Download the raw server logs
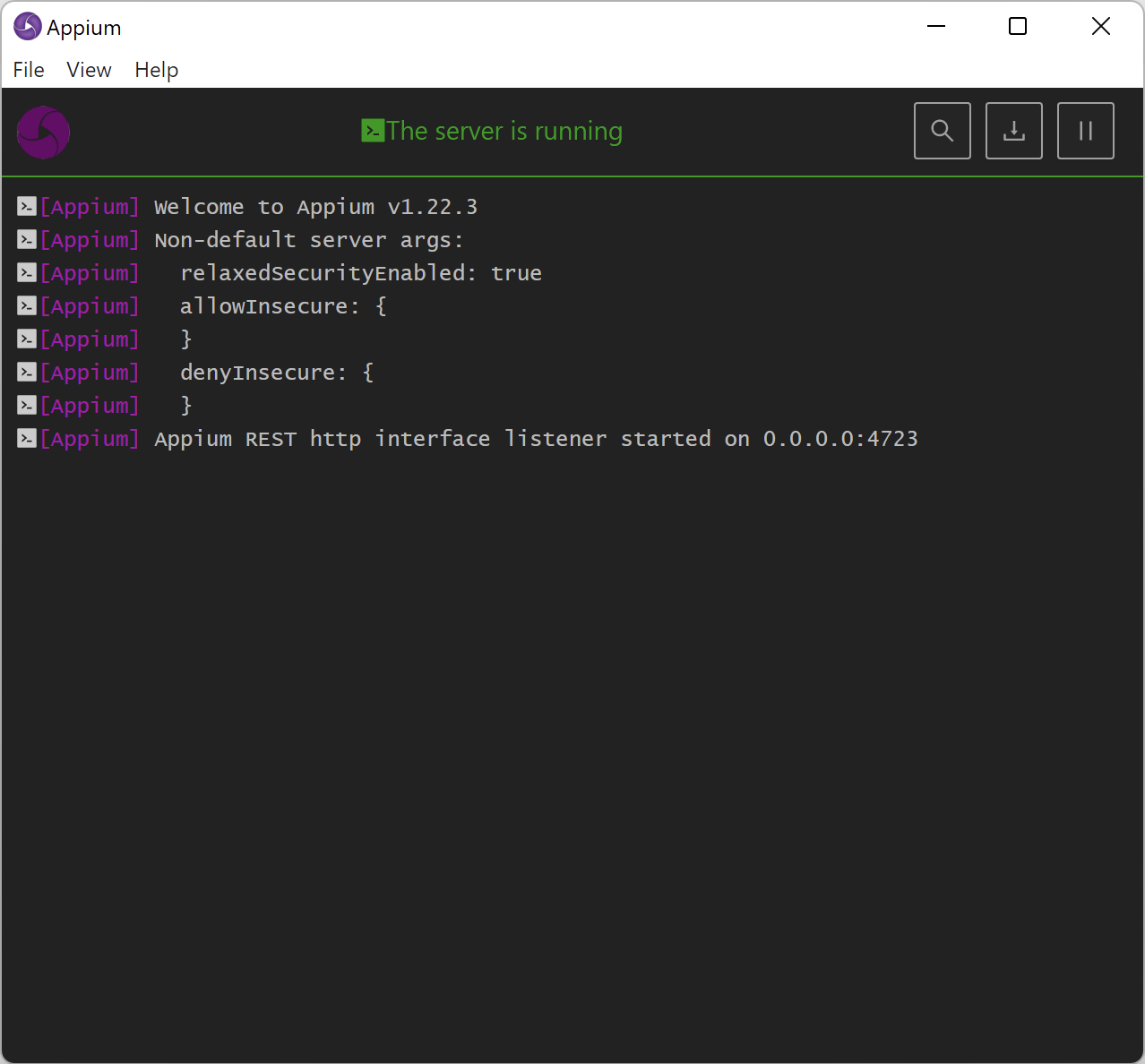This screenshot has height=1064, width=1145. tap(1013, 131)
